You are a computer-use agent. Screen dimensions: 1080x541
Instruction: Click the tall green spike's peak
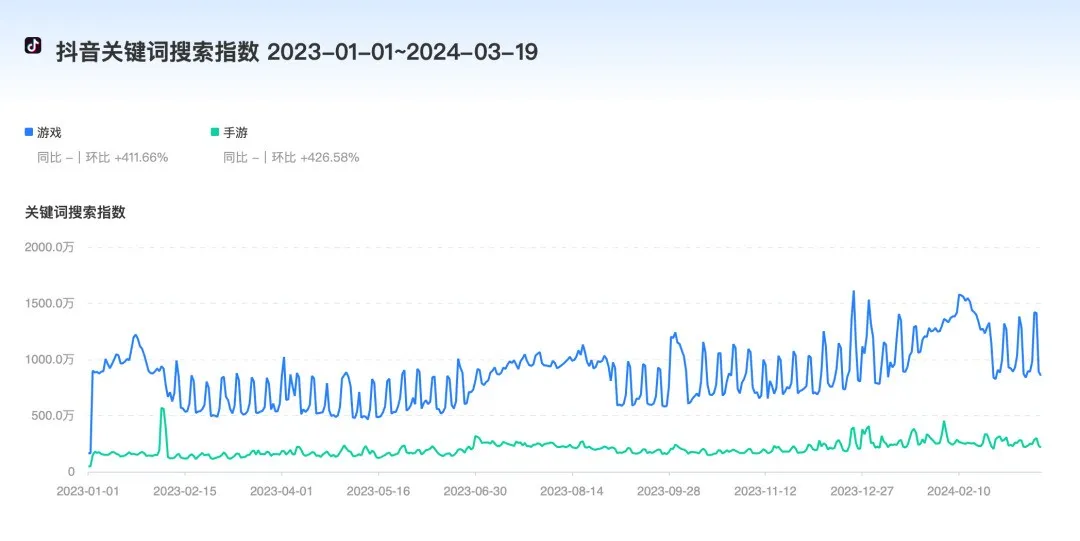click(x=162, y=408)
